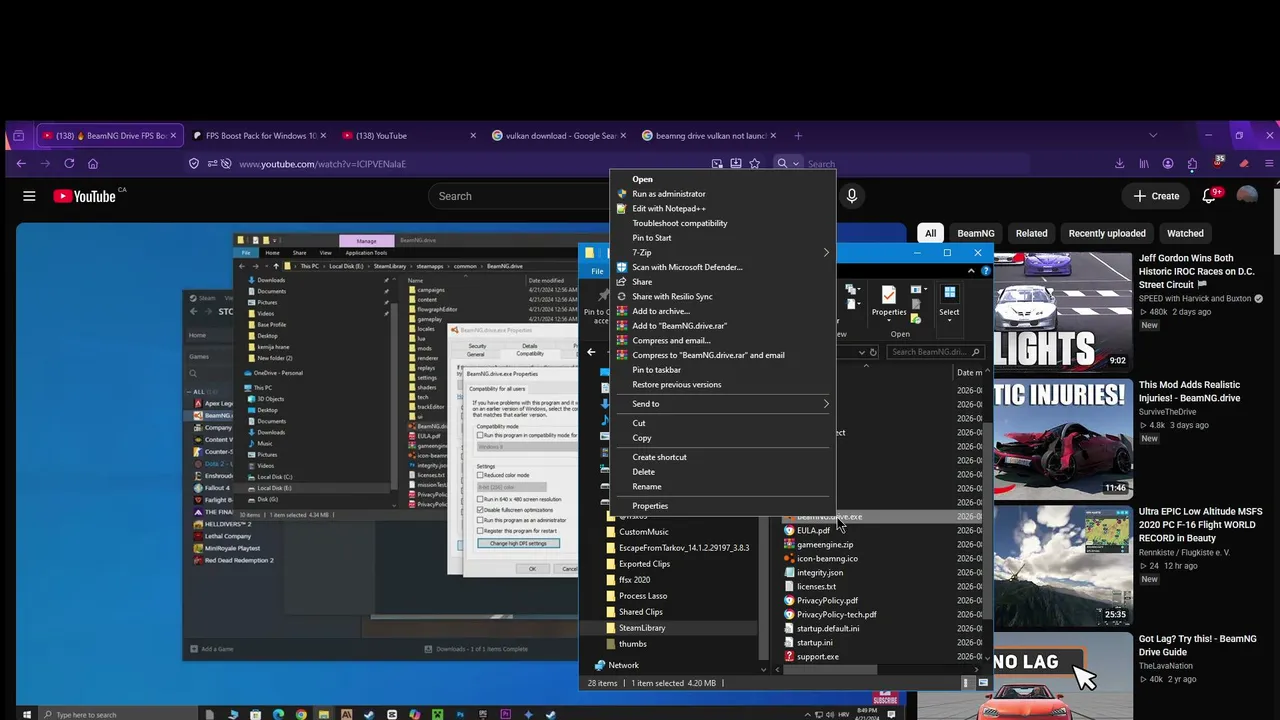Open the browser library icon
The height and width of the screenshot is (720, 1280).
1145,164
